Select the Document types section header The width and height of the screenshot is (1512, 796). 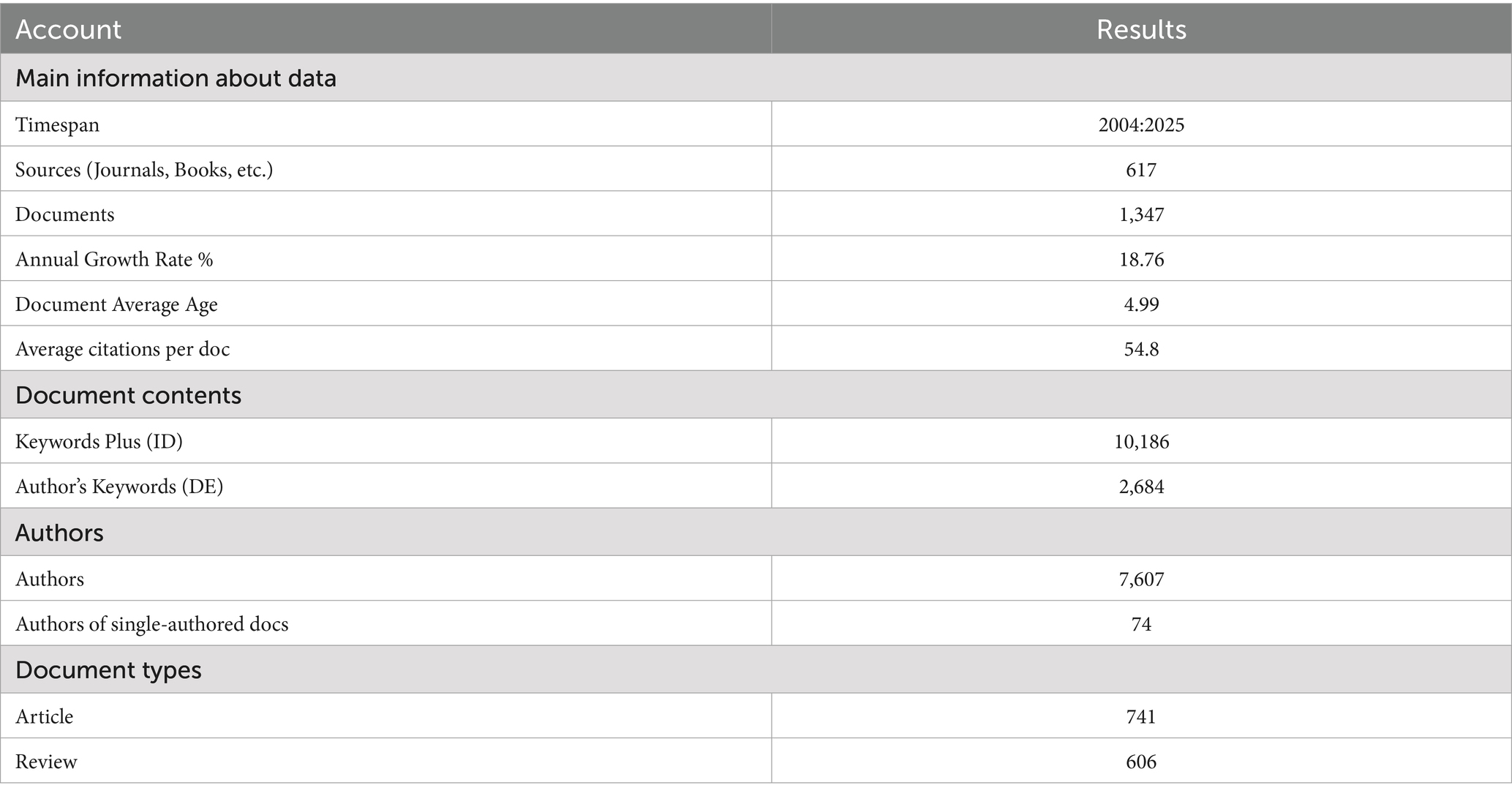click(108, 670)
